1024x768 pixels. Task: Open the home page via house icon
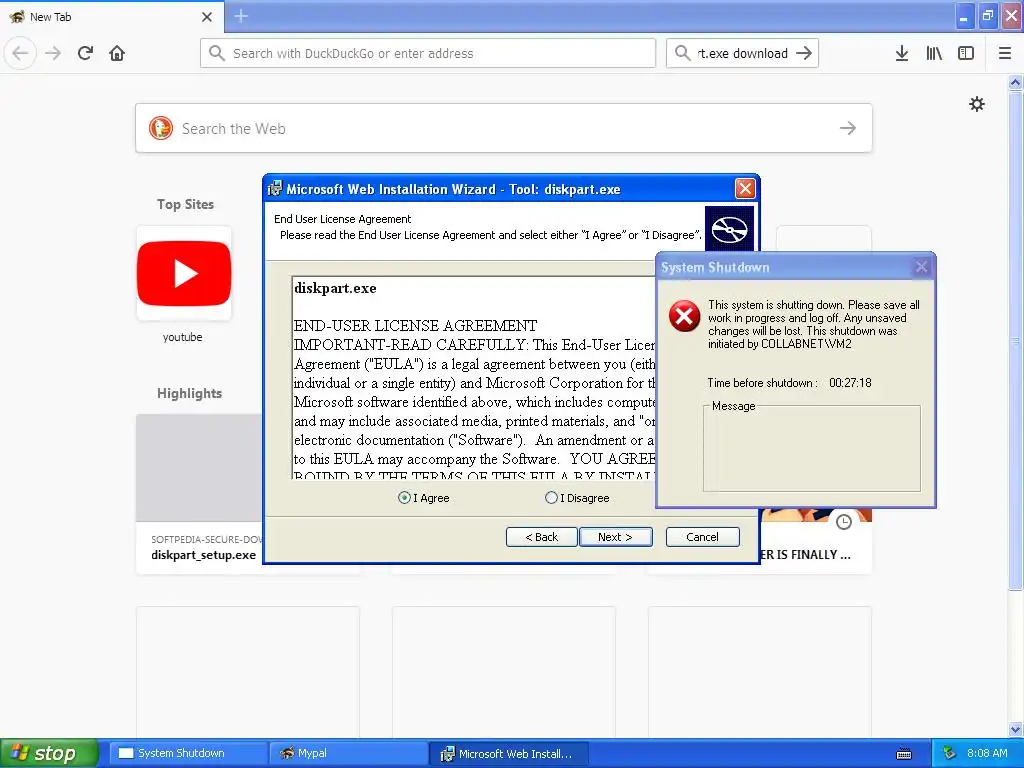[117, 54]
